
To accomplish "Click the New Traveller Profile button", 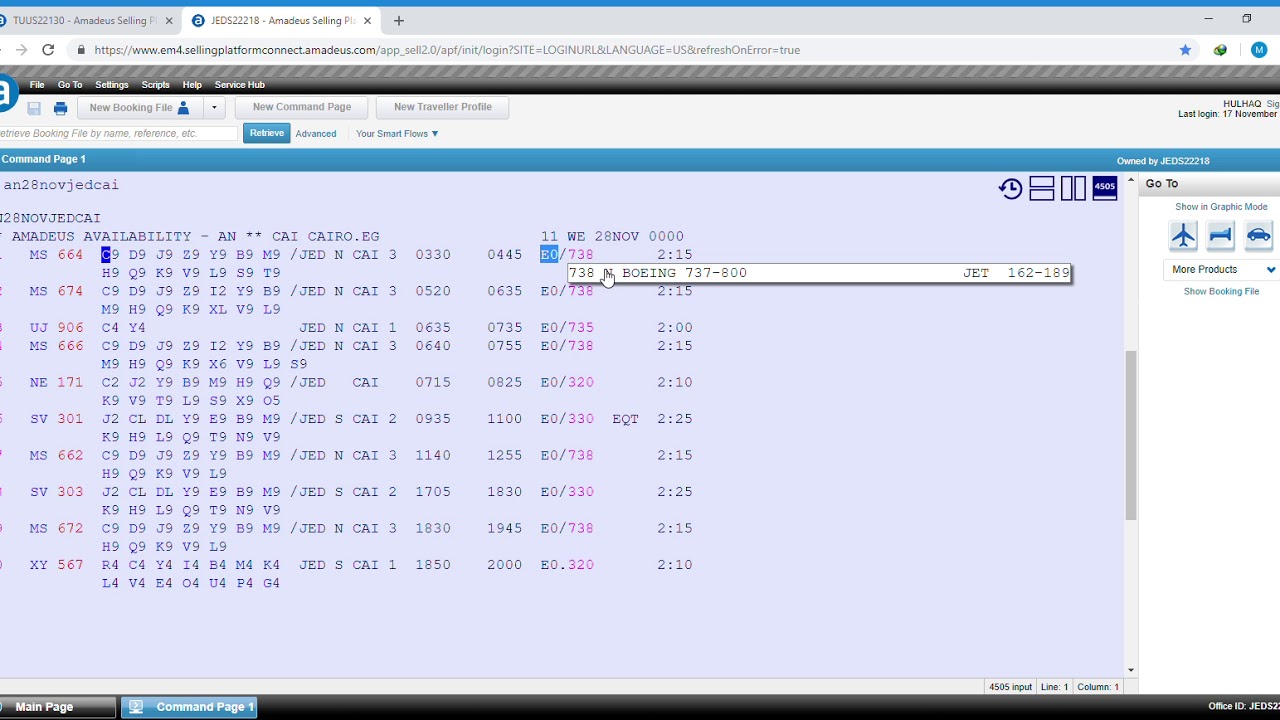I will pyautogui.click(x=443, y=107).
